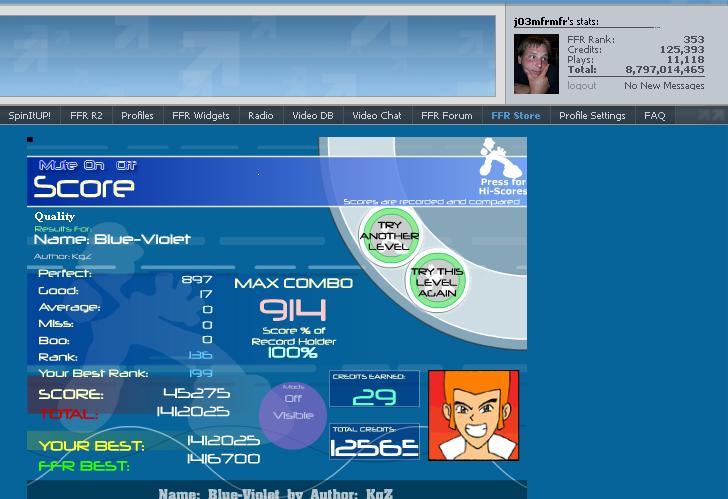Open Profile Settings

pyautogui.click(x=592, y=116)
